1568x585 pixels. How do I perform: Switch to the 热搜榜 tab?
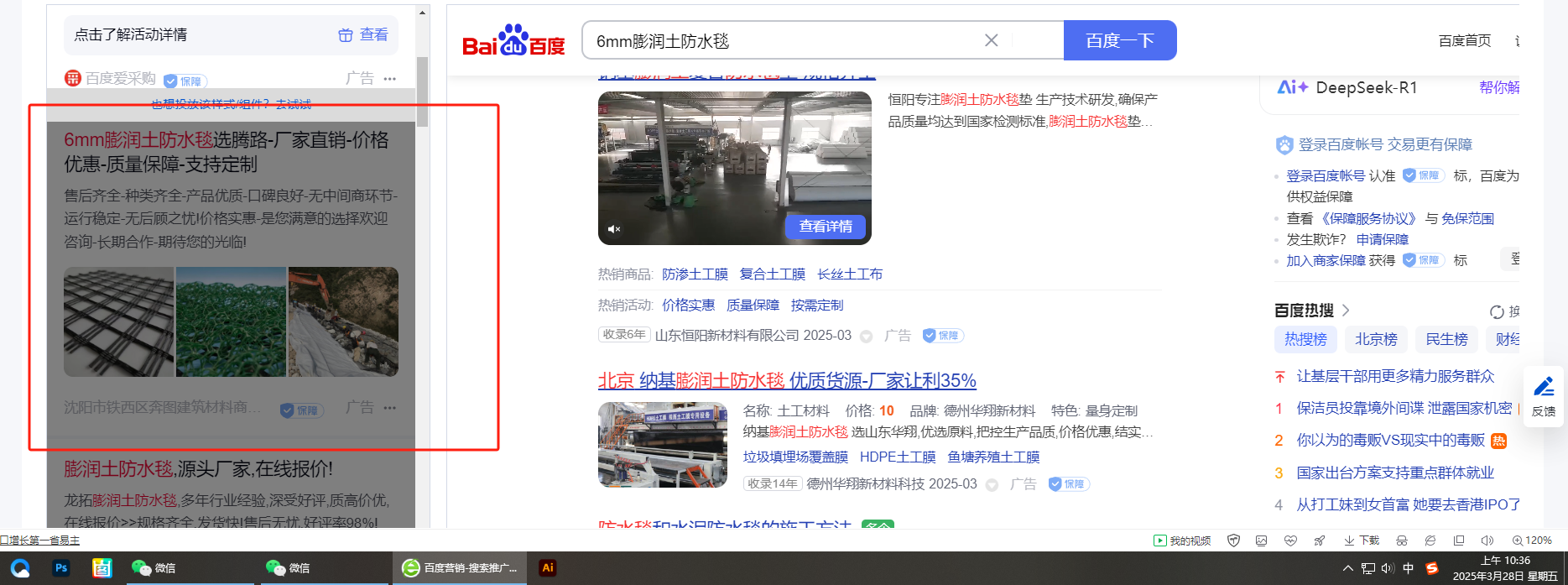(x=1306, y=339)
